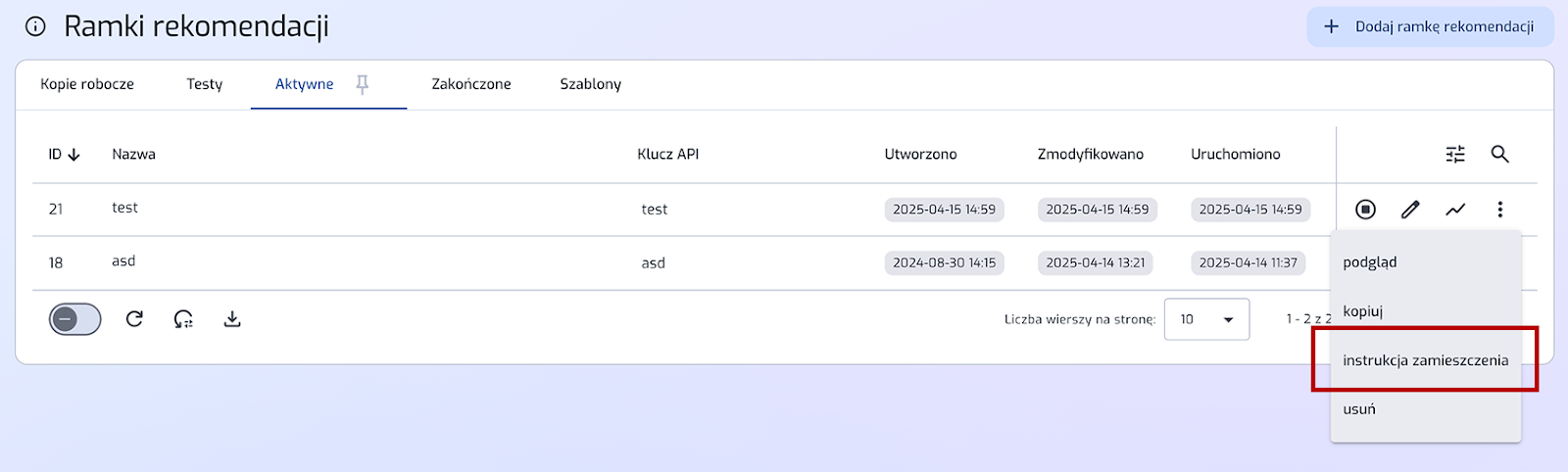Stop the recommendation frame with ID 21
This screenshot has height=472, width=1568.
[x=1365, y=209]
